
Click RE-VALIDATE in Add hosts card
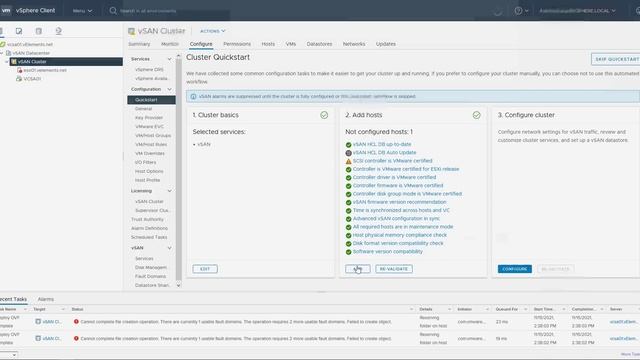point(394,269)
